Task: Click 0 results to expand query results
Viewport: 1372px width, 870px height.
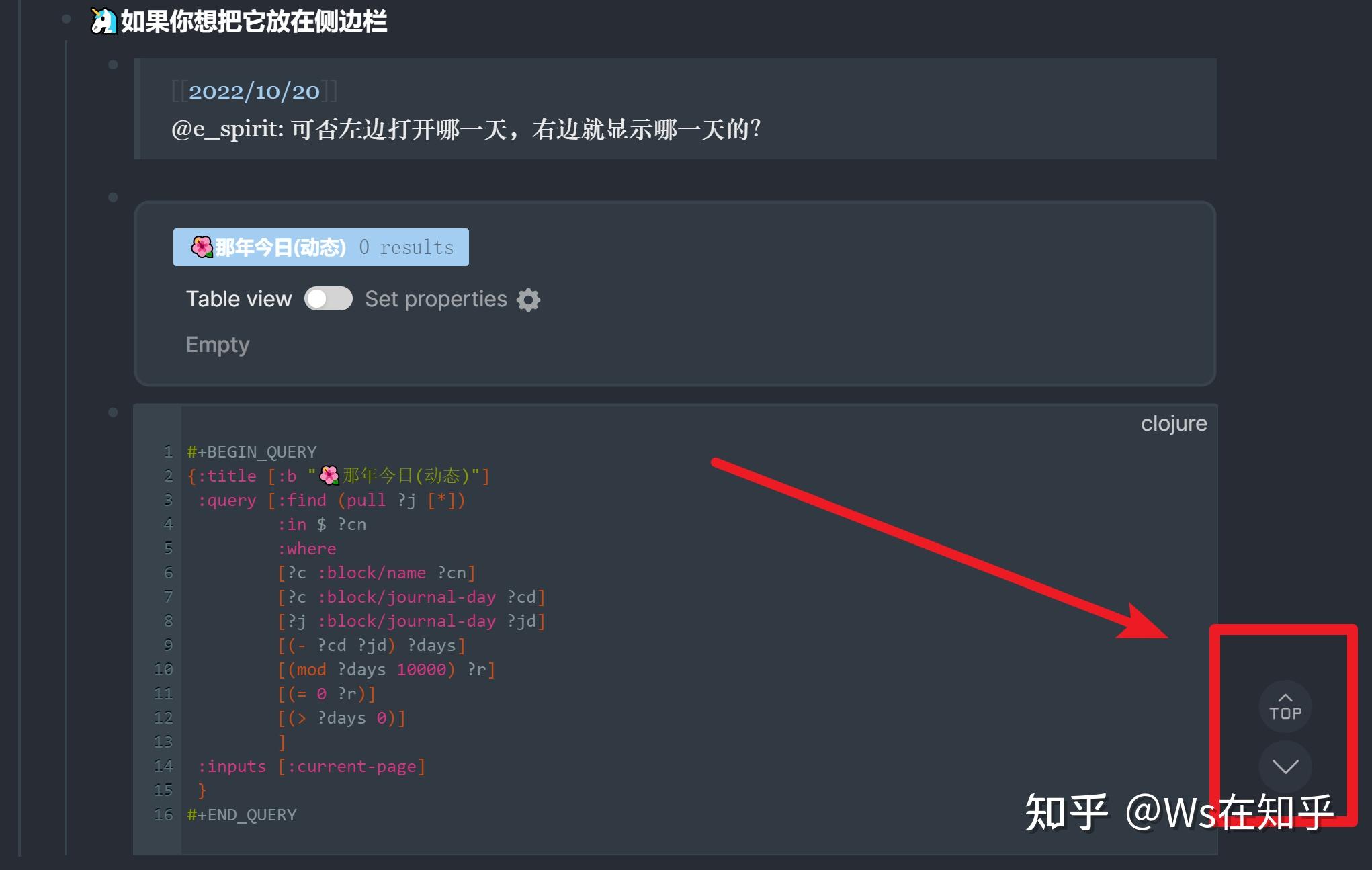Action: click(406, 247)
